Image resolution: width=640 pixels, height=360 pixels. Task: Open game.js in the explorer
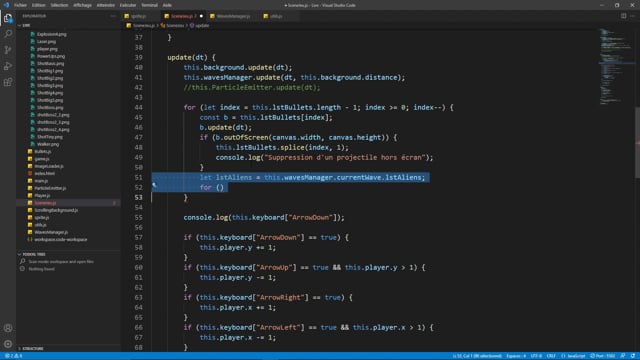tap(42, 159)
